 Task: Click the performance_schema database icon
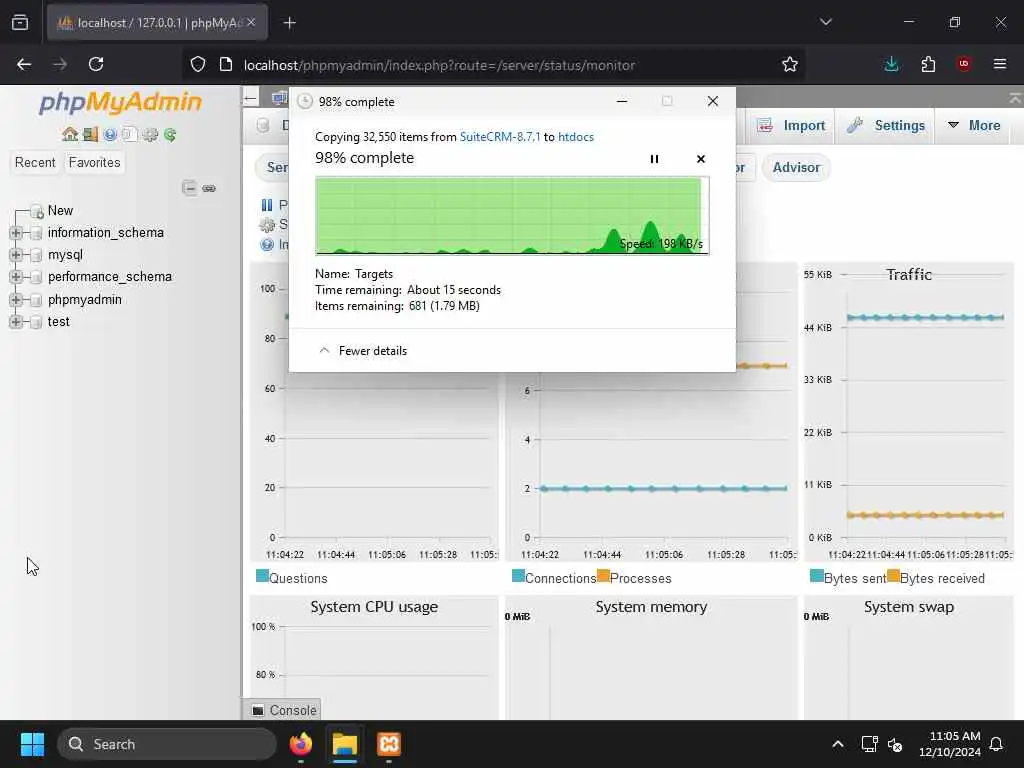coord(37,278)
